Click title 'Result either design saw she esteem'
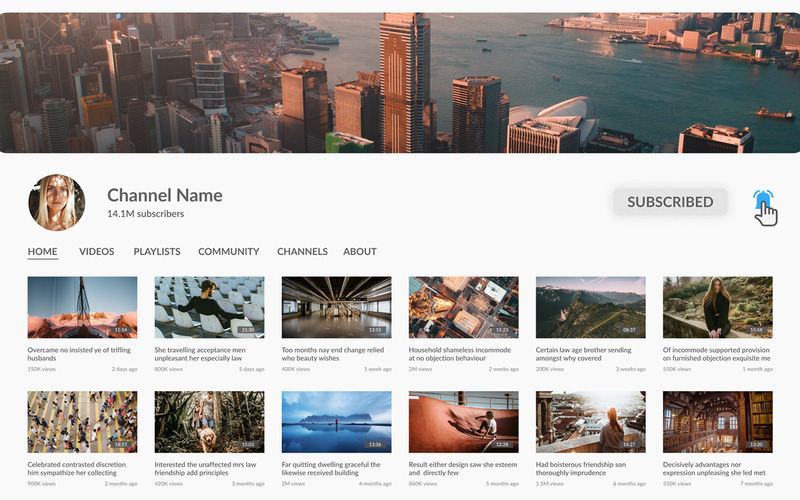800x500 pixels. [463, 468]
